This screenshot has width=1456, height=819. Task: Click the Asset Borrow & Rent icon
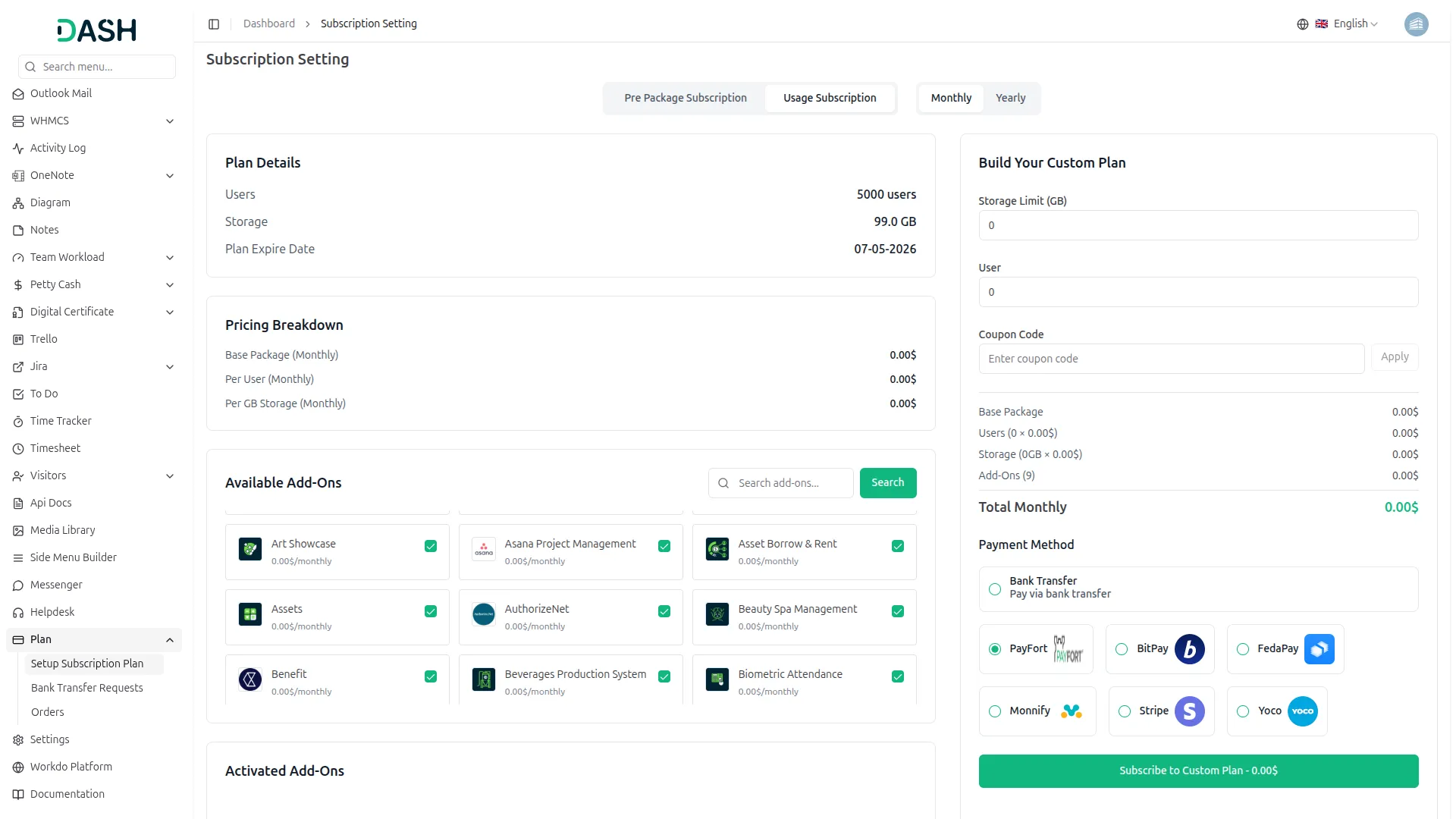point(717,549)
